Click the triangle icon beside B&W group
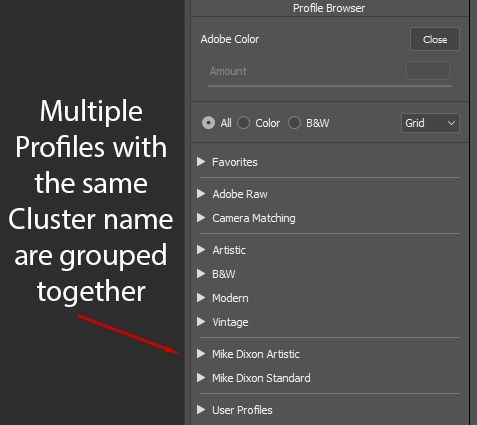Viewport: 477px width, 425px height. (x=201, y=274)
